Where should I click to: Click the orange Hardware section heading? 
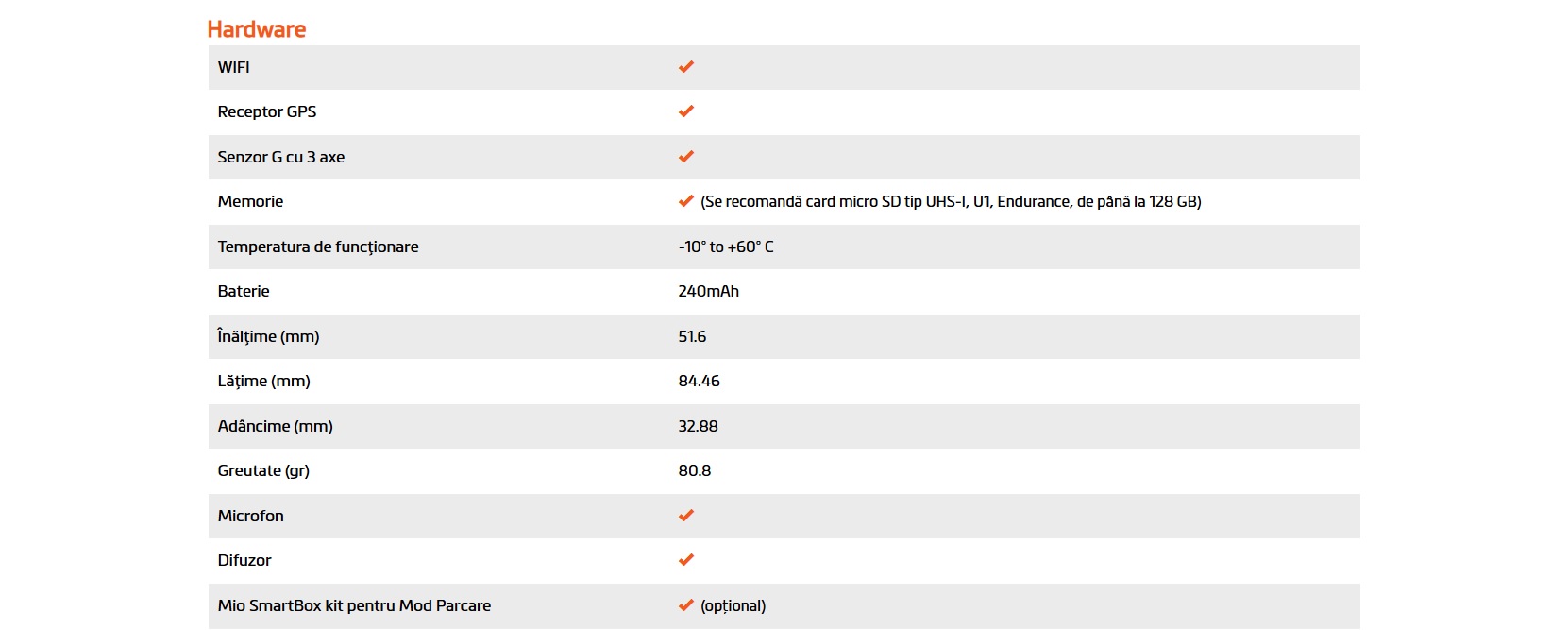tap(257, 29)
